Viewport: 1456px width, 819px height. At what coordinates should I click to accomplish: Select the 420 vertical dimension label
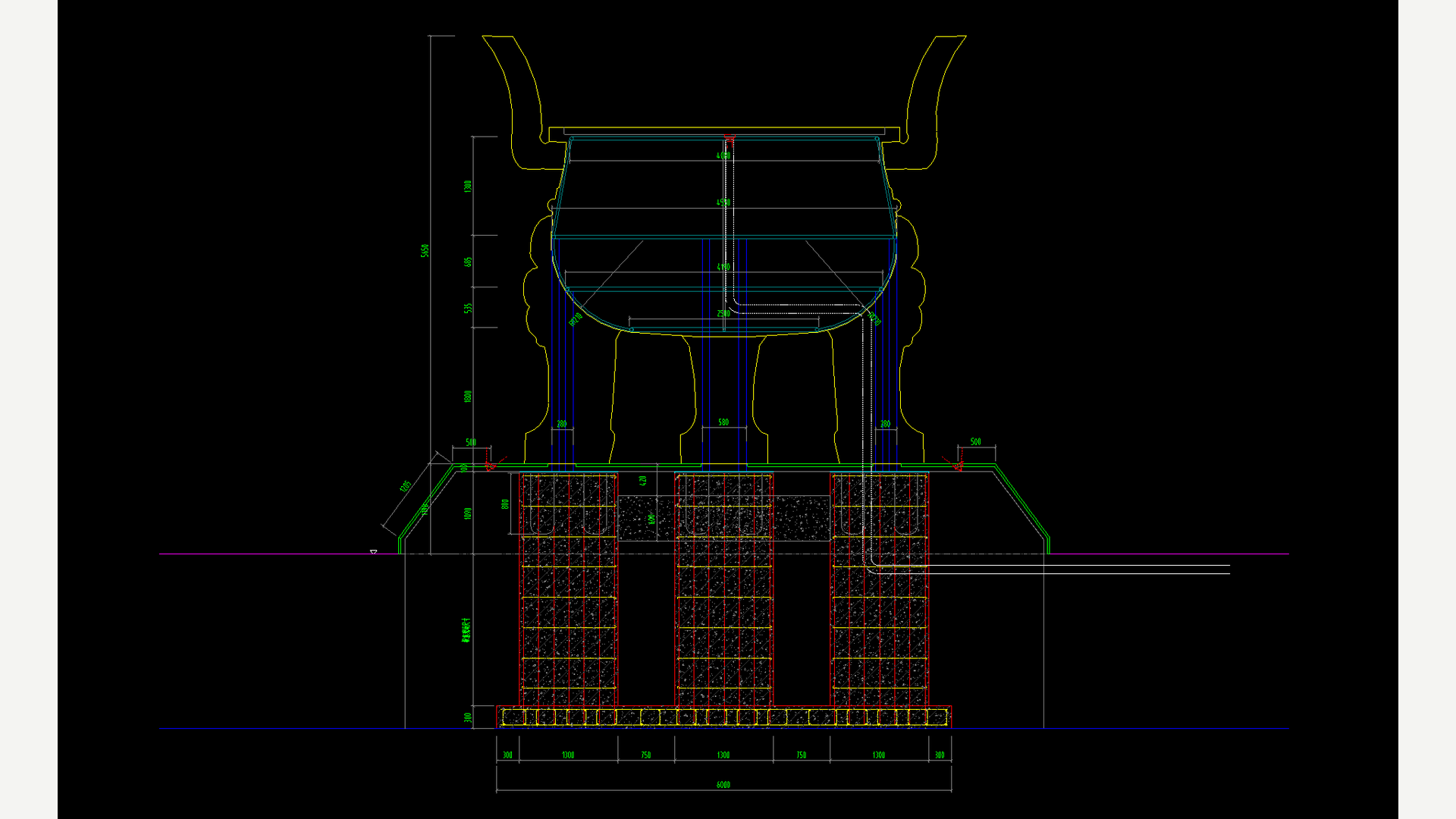643,481
